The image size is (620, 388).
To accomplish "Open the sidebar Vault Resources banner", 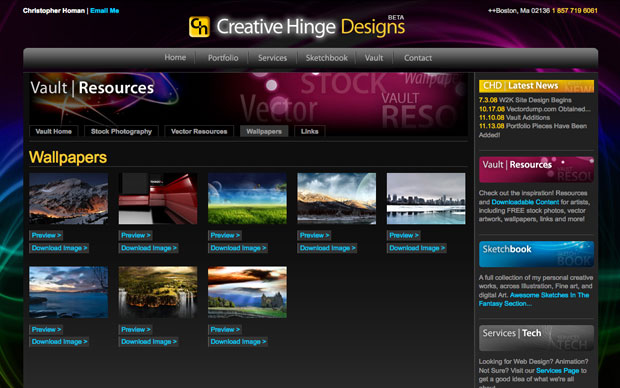I will [536, 170].
